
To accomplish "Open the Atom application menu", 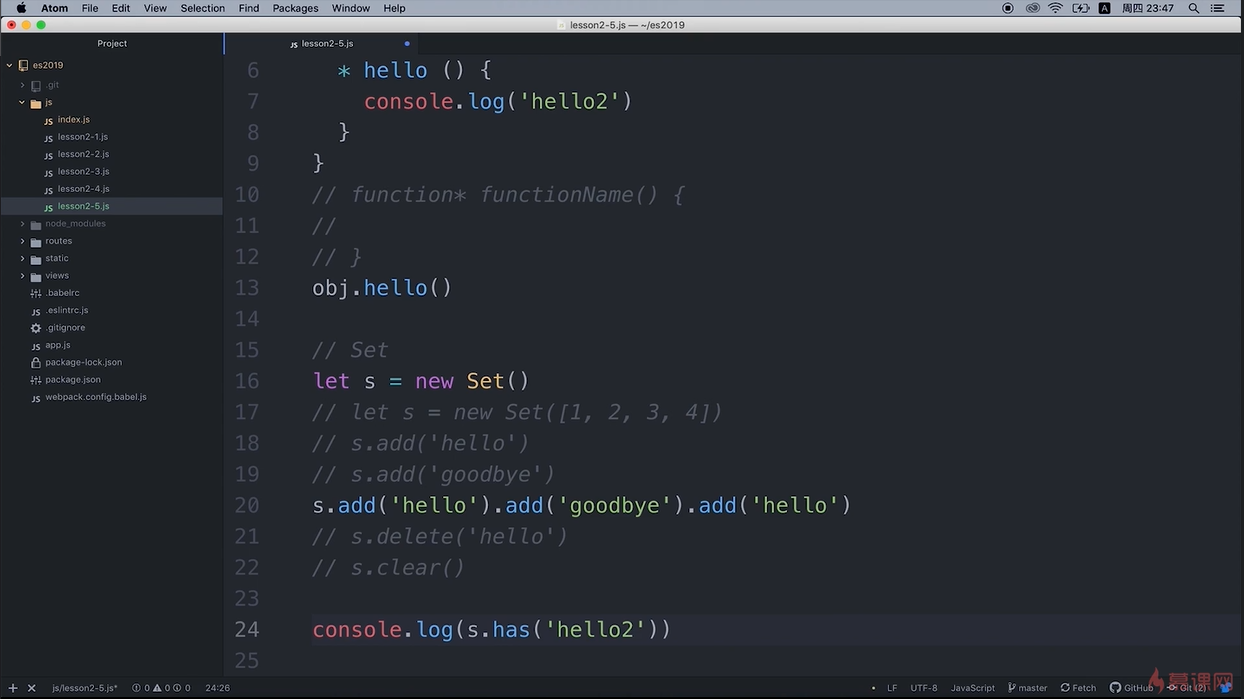I will tap(54, 8).
